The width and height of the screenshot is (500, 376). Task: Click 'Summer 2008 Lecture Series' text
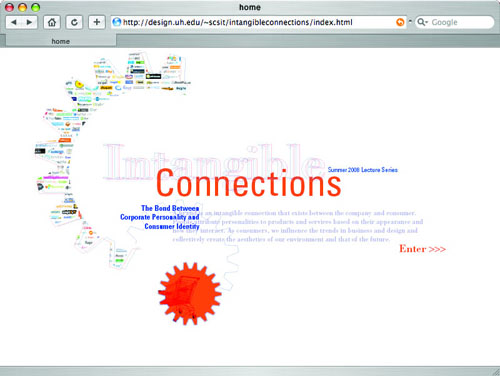point(363,170)
